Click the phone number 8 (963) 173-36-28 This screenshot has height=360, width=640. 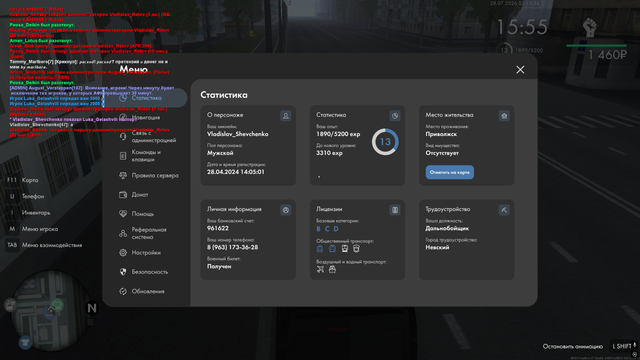point(232,247)
